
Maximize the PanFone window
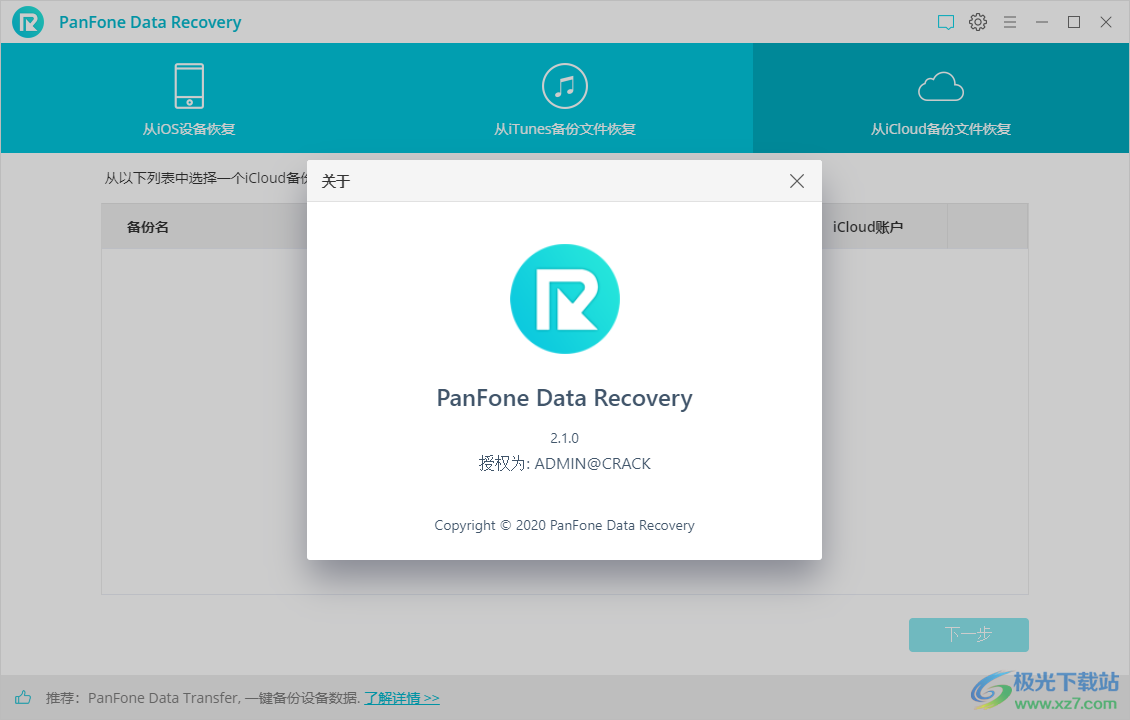1074,22
